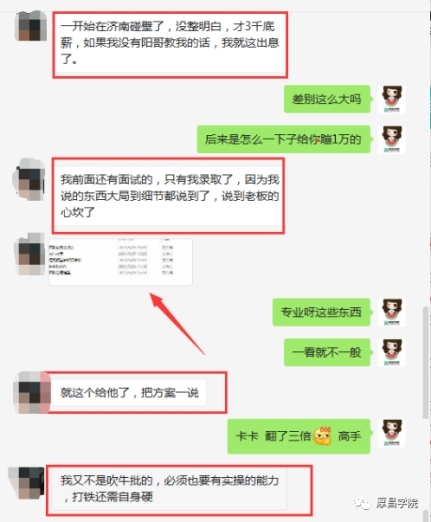Click avatar beside '卡卡 翻了三倍' message

pyautogui.click(x=392, y=433)
